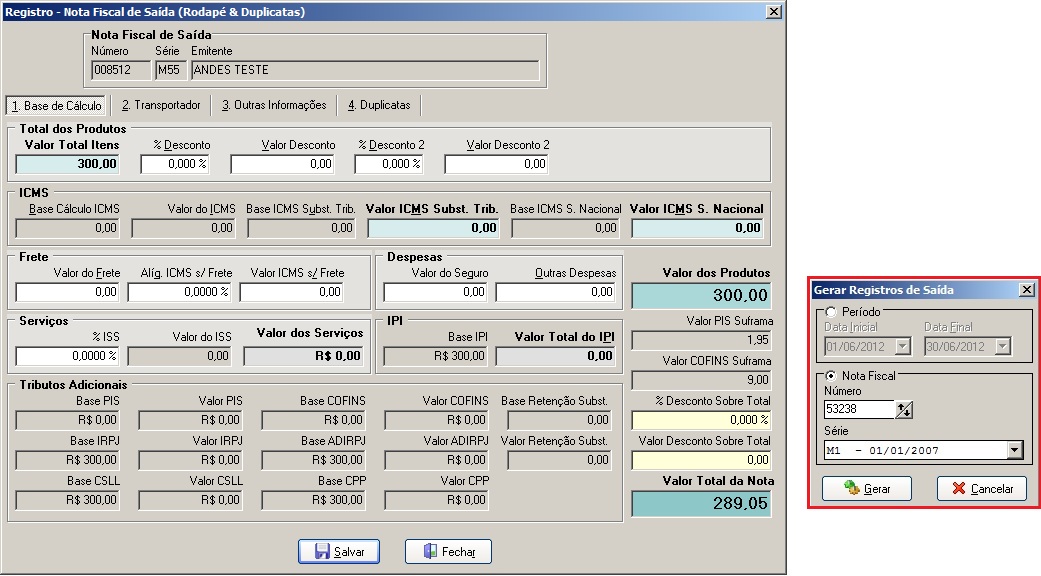This screenshot has width=1041, height=576.
Task: Click the Fechar button
Action: click(448, 551)
